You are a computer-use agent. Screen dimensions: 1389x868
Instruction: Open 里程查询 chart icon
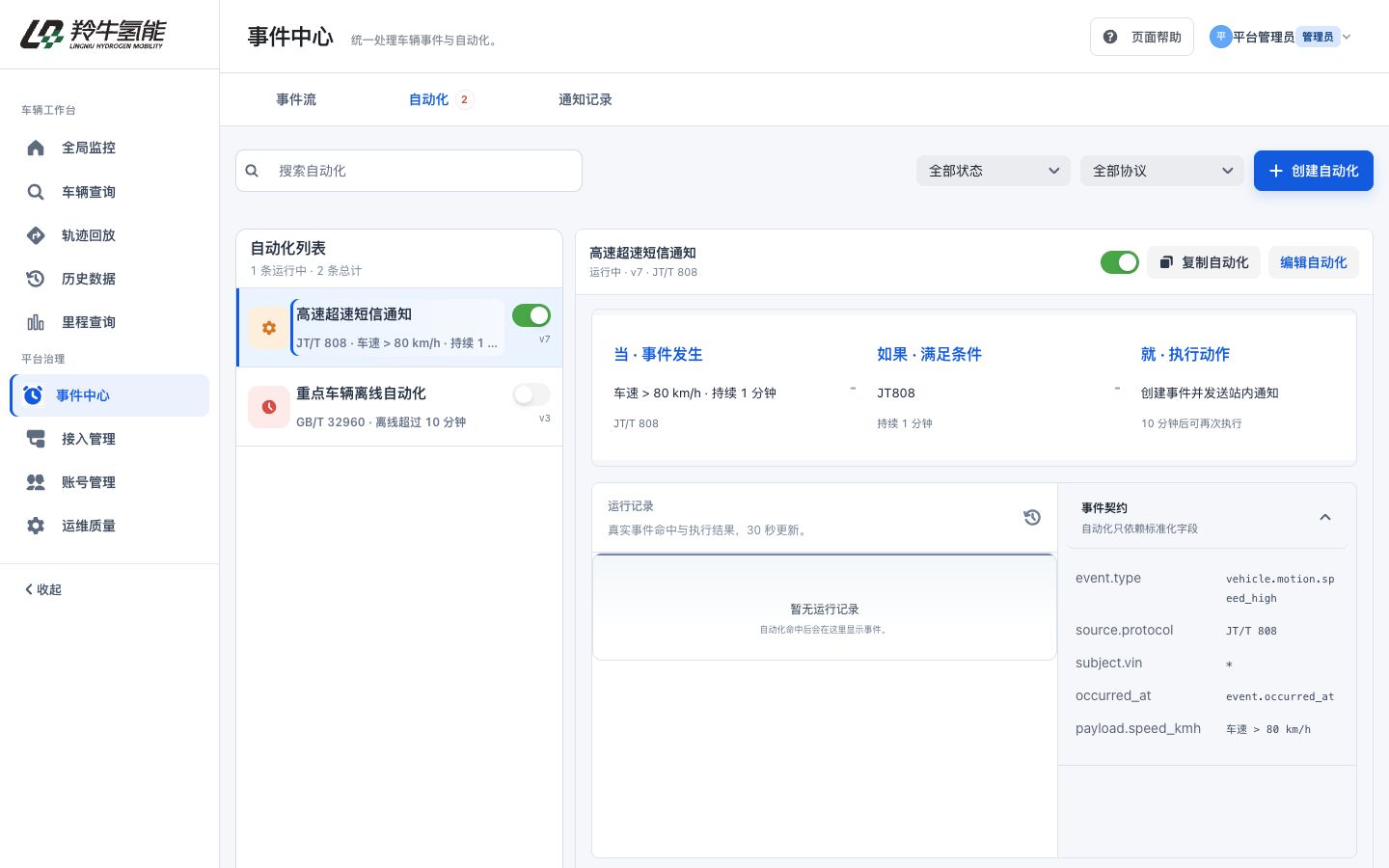coord(36,322)
